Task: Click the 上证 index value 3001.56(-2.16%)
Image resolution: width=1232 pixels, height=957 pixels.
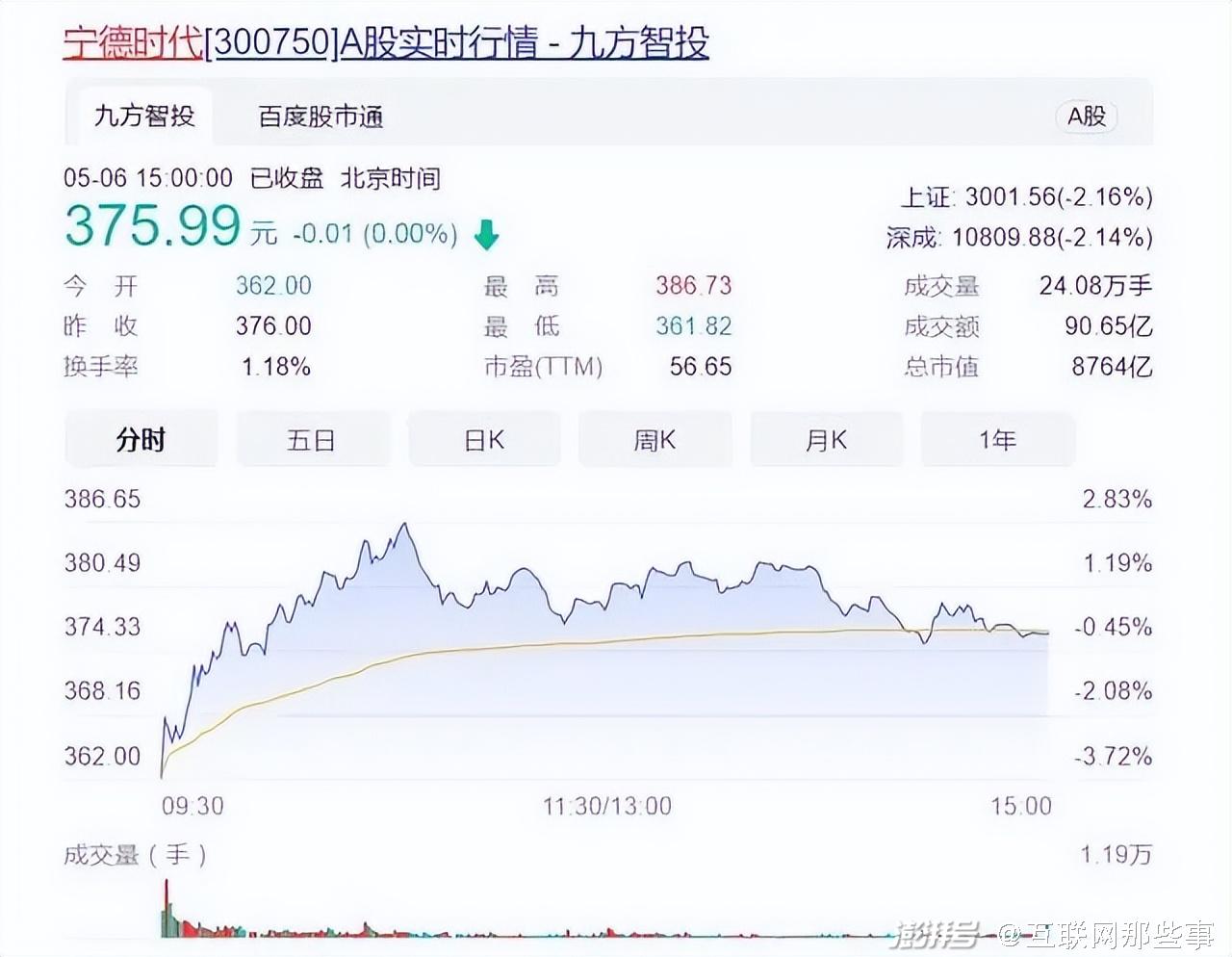Action: (1059, 197)
